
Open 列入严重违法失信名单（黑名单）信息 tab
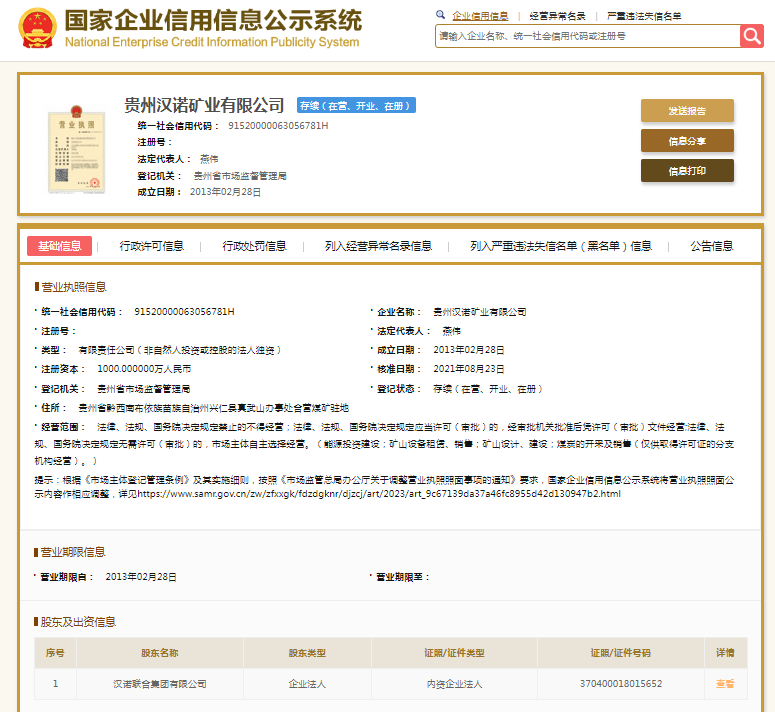coord(560,246)
